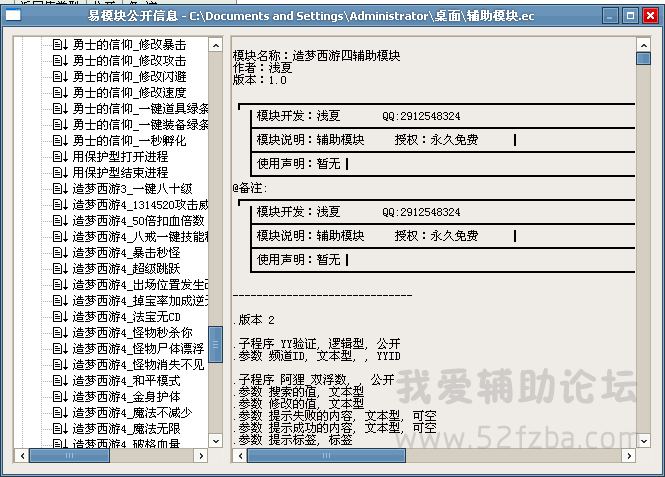Click icon beside 造梦西游4_怪物秒杀你
The image size is (665, 477).
point(60,332)
